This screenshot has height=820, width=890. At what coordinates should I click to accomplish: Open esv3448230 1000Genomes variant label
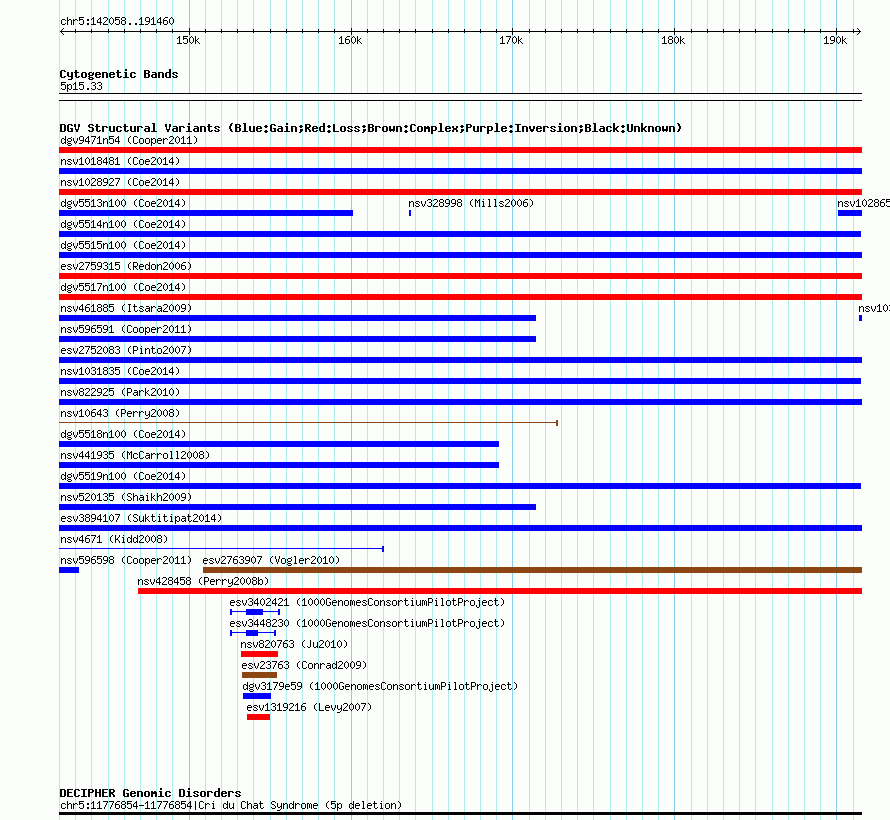(x=367, y=623)
